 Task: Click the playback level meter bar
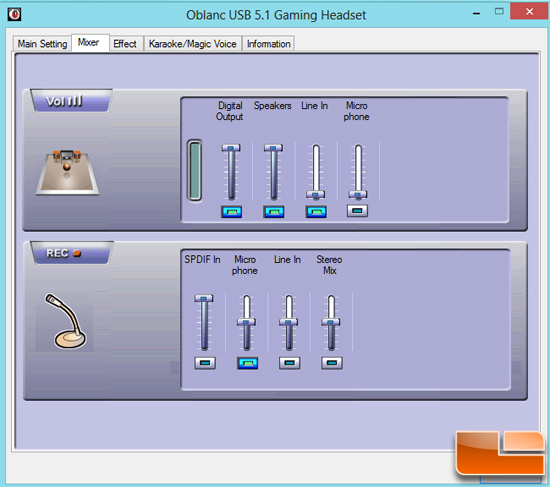pos(195,171)
